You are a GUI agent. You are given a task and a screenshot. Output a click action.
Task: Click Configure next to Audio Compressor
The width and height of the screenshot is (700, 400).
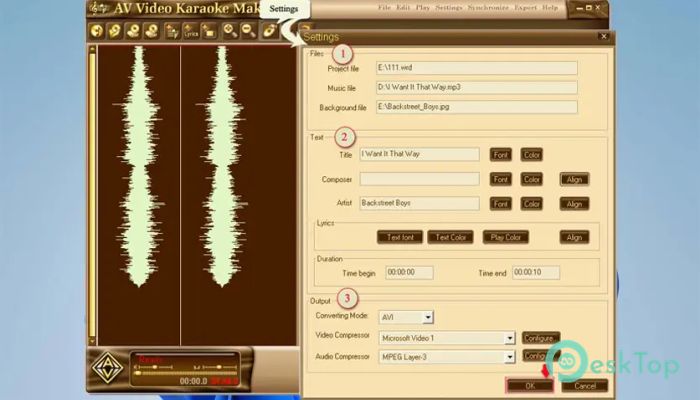(x=541, y=356)
